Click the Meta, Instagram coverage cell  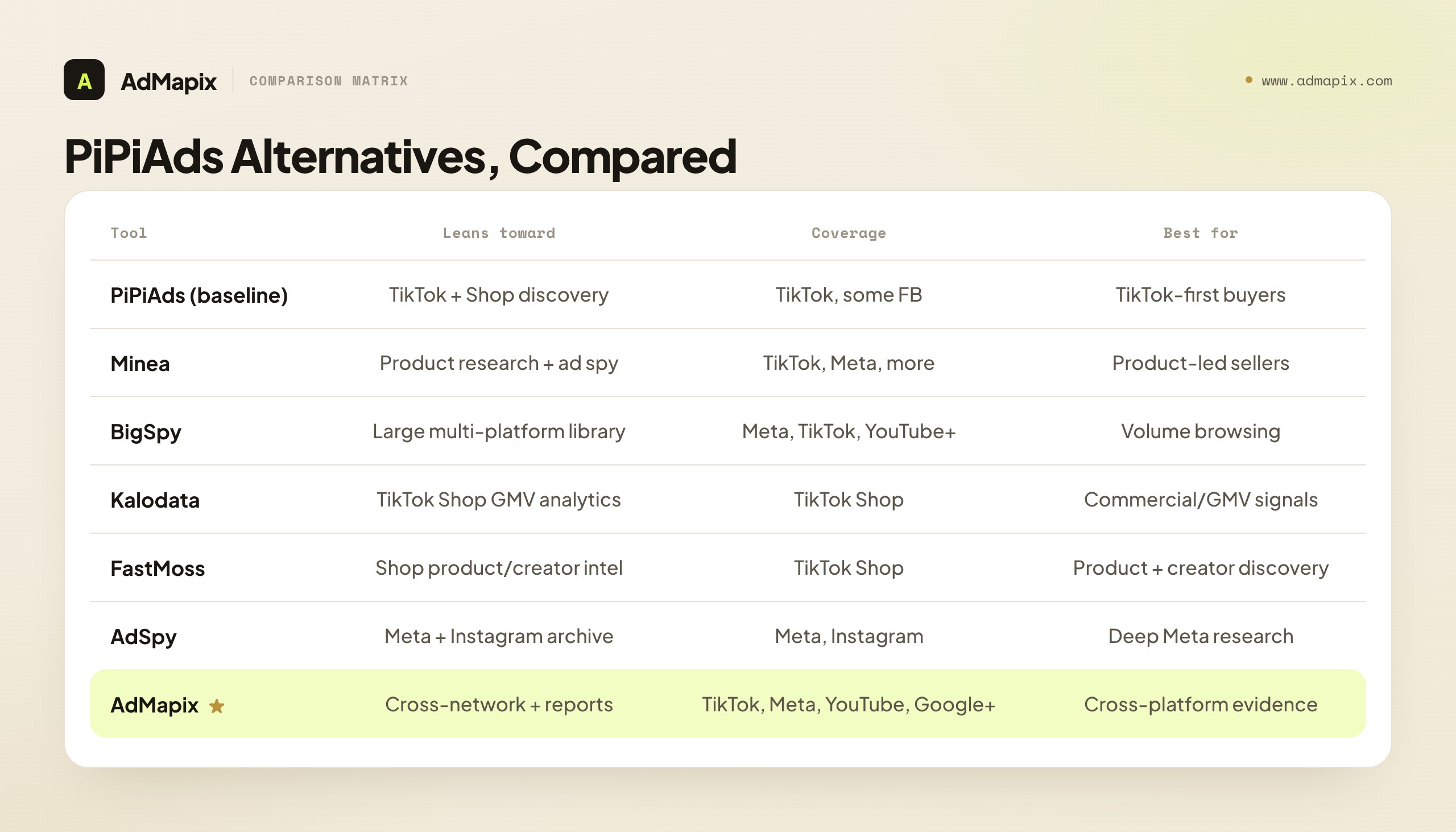[x=849, y=636]
